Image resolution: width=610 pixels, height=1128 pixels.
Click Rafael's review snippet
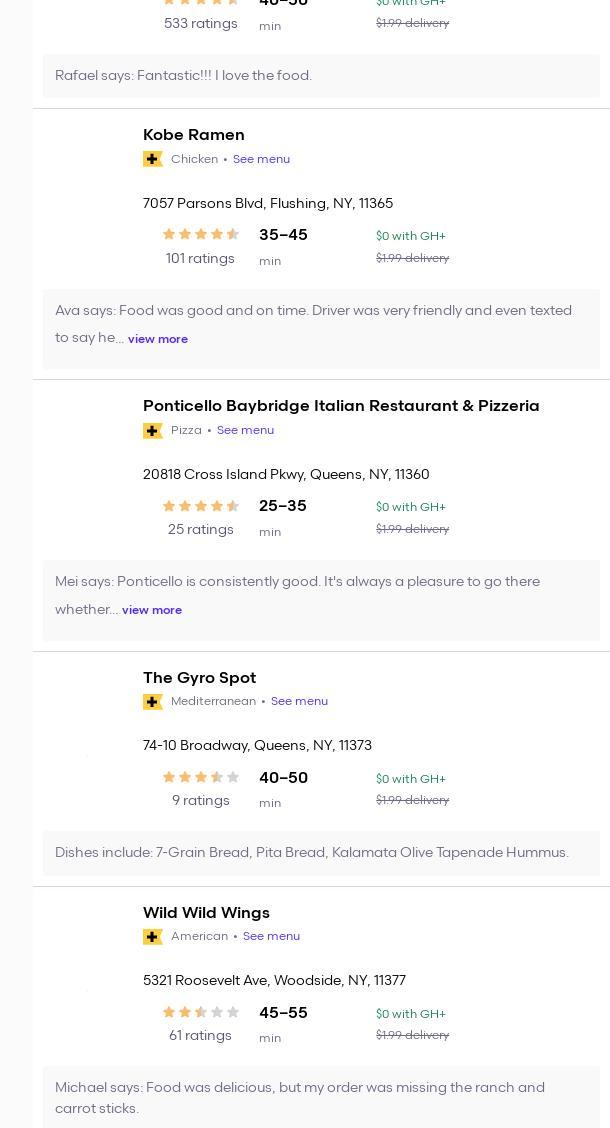(x=184, y=76)
